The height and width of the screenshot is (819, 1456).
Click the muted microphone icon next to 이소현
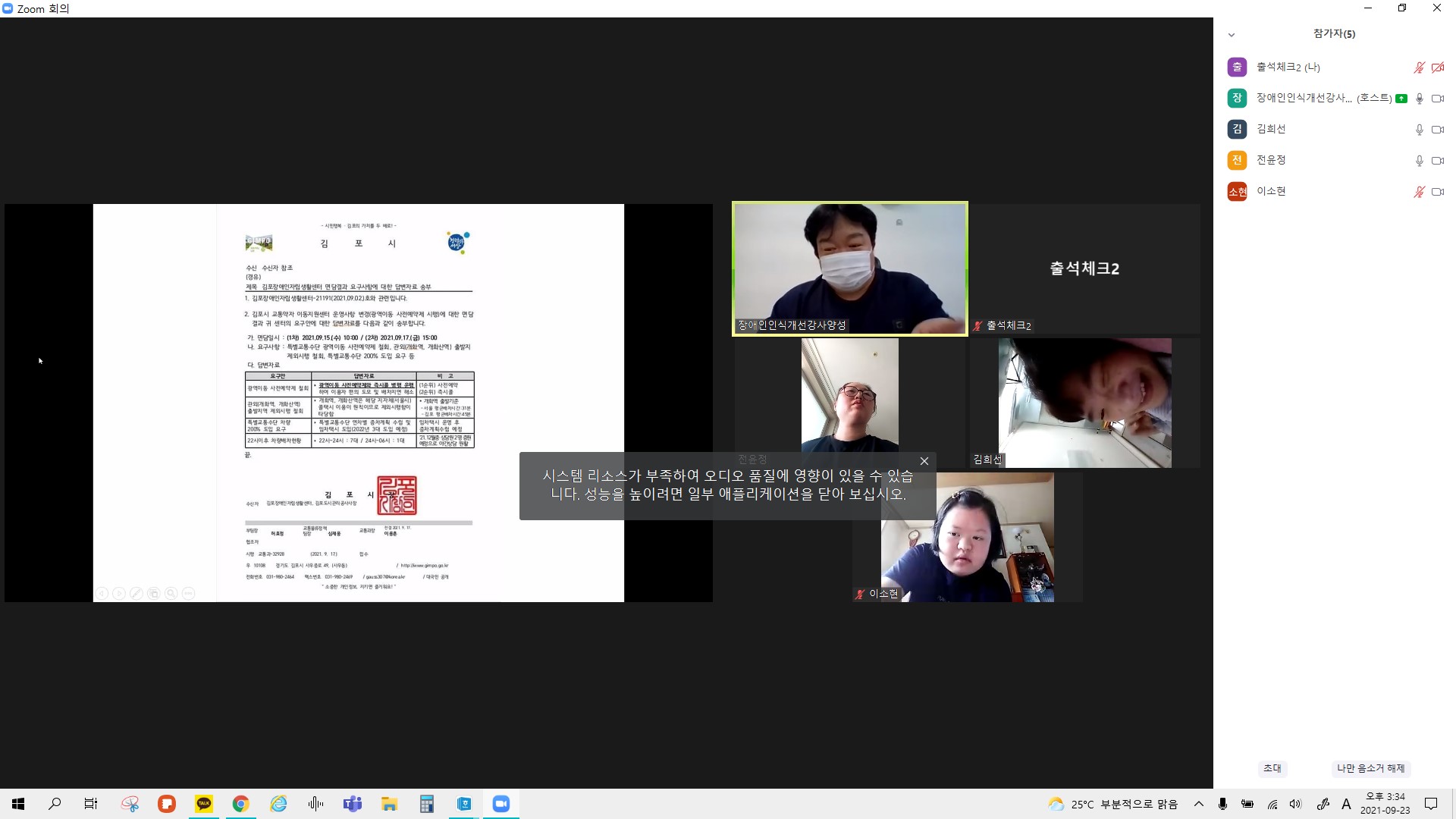coord(1419,192)
